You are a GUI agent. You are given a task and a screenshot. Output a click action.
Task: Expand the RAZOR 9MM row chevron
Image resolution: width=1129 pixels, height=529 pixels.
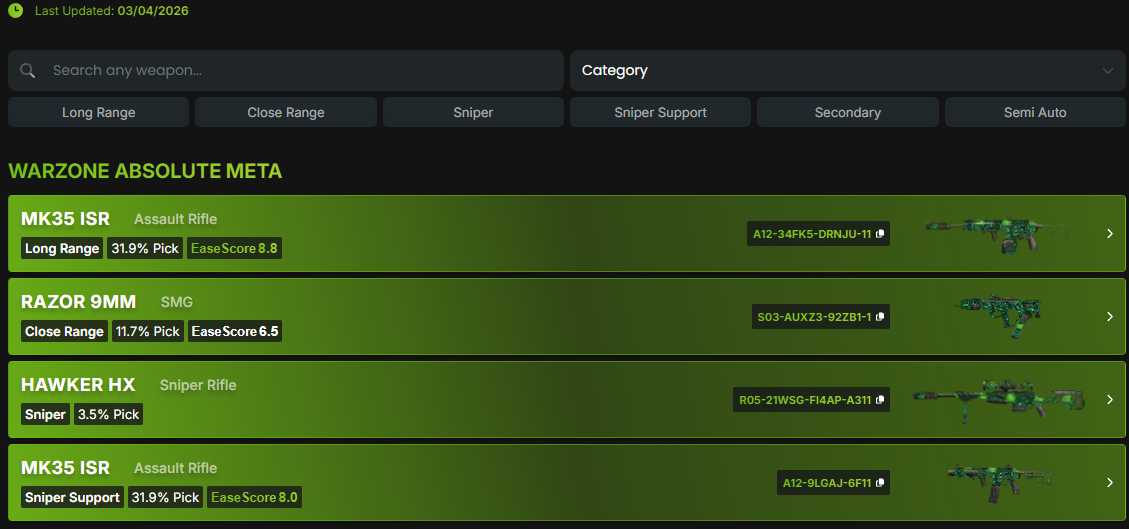[1109, 317]
